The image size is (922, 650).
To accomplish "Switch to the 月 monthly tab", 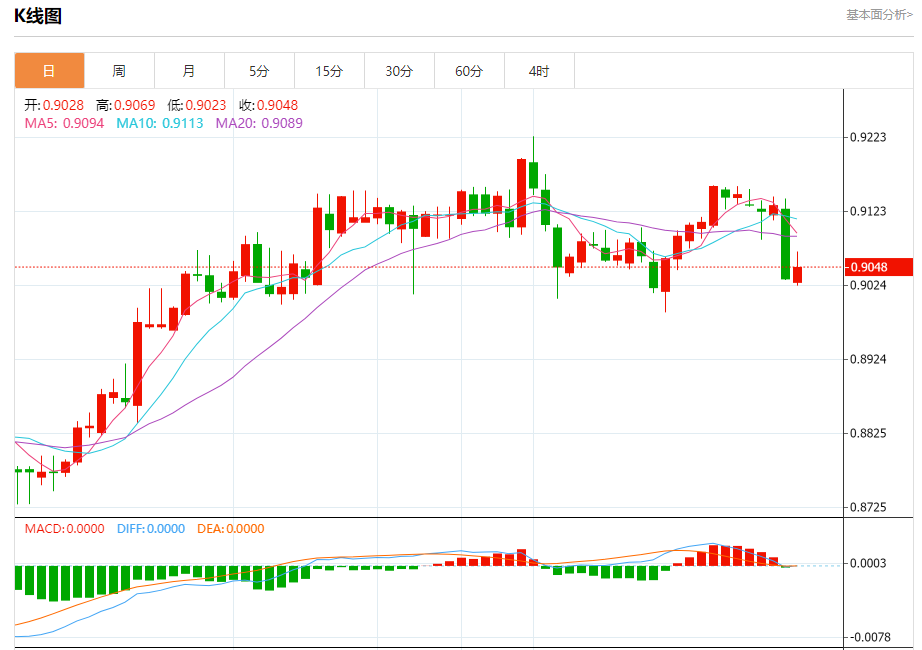I will click(189, 71).
